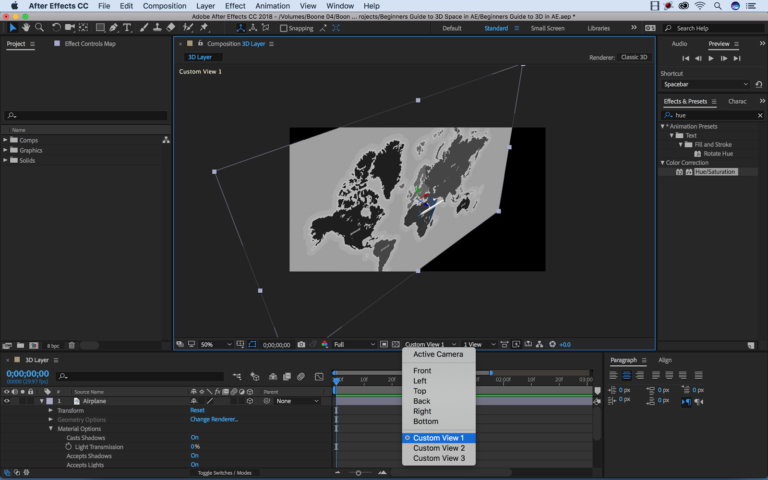Delete selected project item with trash icon
Image resolution: width=768 pixels, height=480 pixels.
[72, 346]
